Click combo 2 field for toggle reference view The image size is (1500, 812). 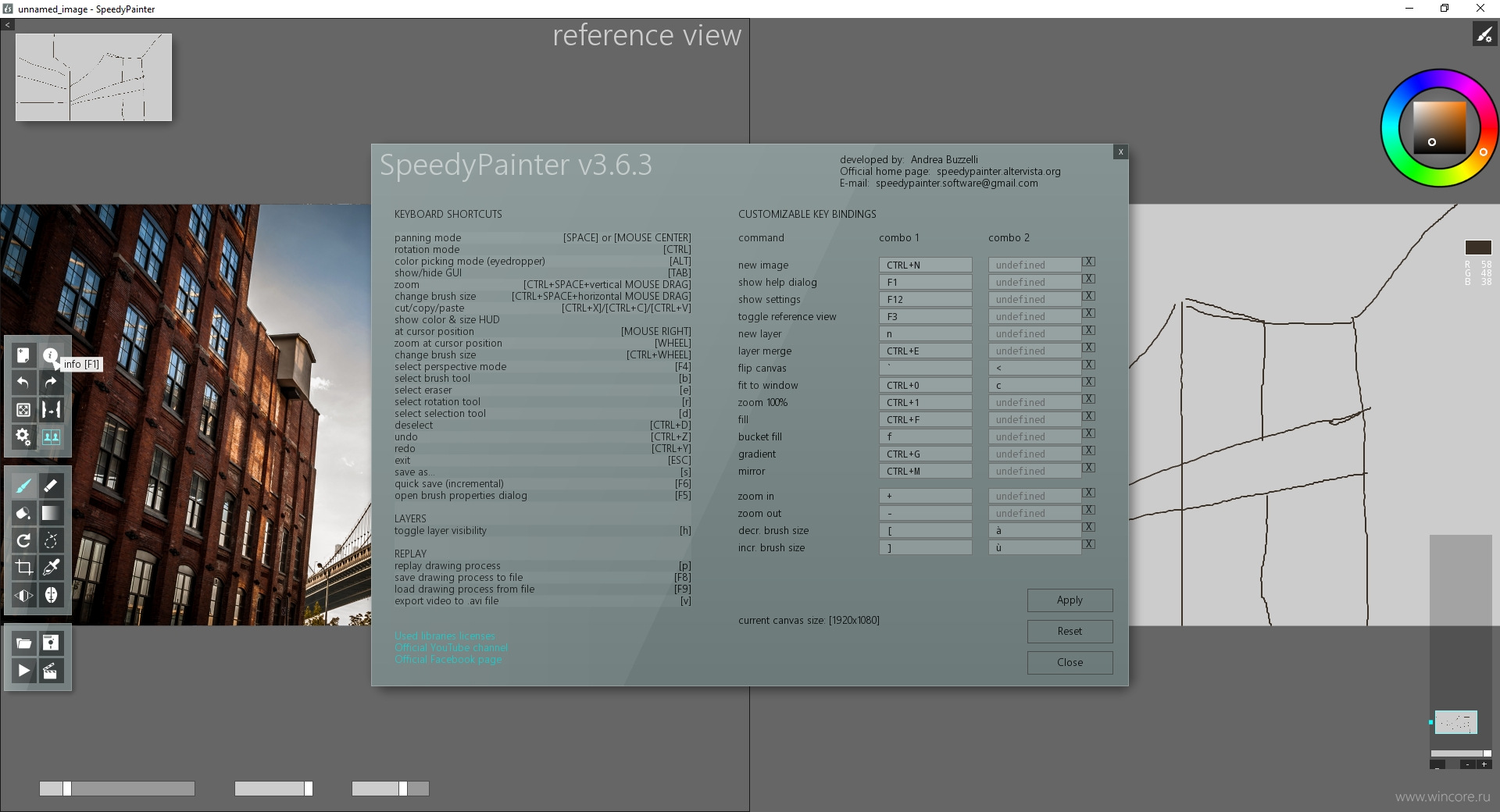(x=1034, y=316)
